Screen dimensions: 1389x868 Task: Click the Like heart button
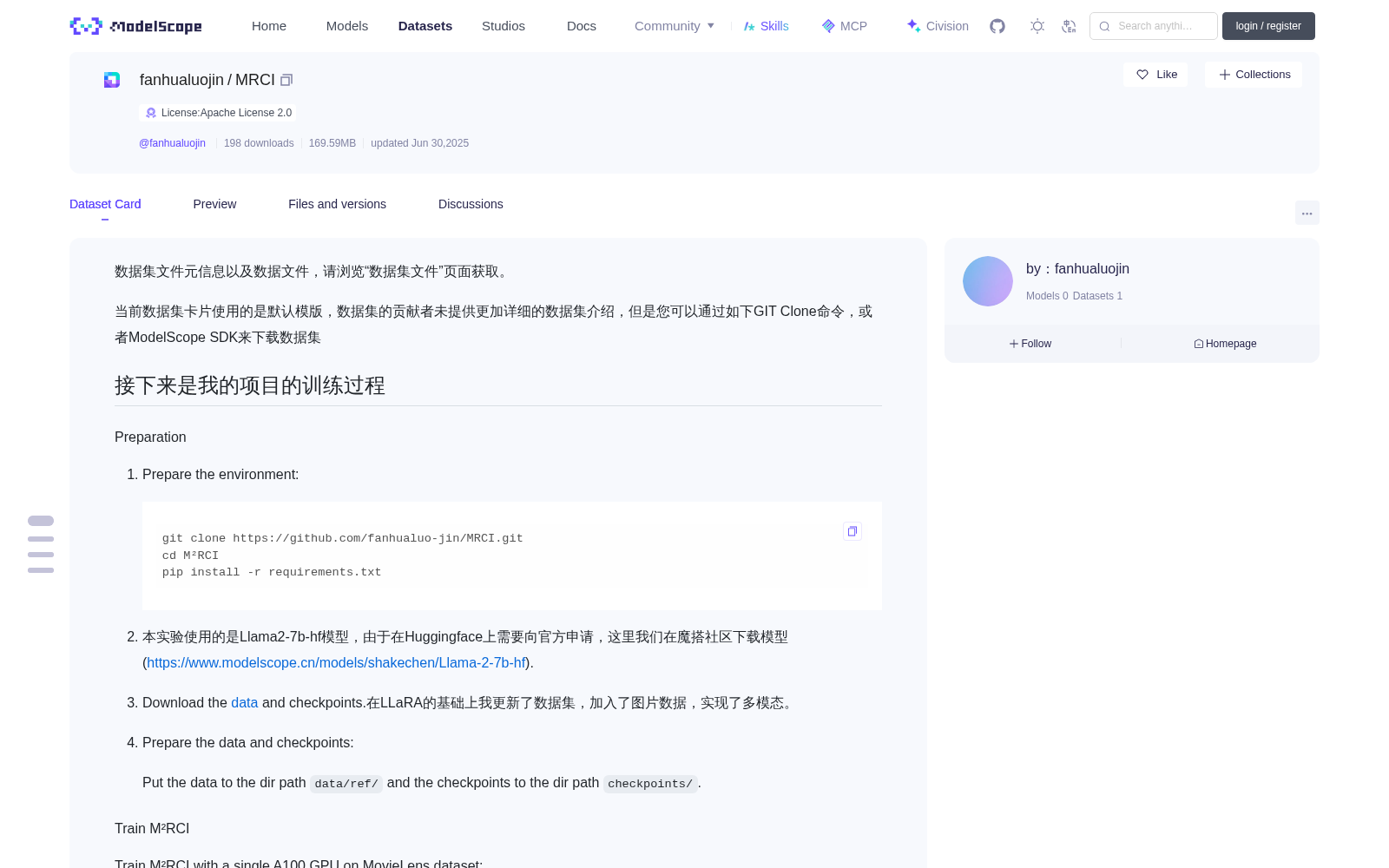click(1155, 75)
